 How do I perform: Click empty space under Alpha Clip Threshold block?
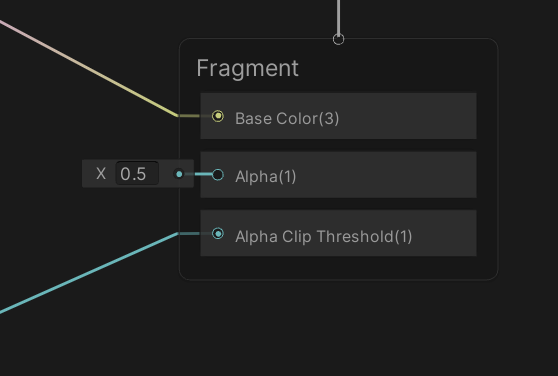click(338, 268)
